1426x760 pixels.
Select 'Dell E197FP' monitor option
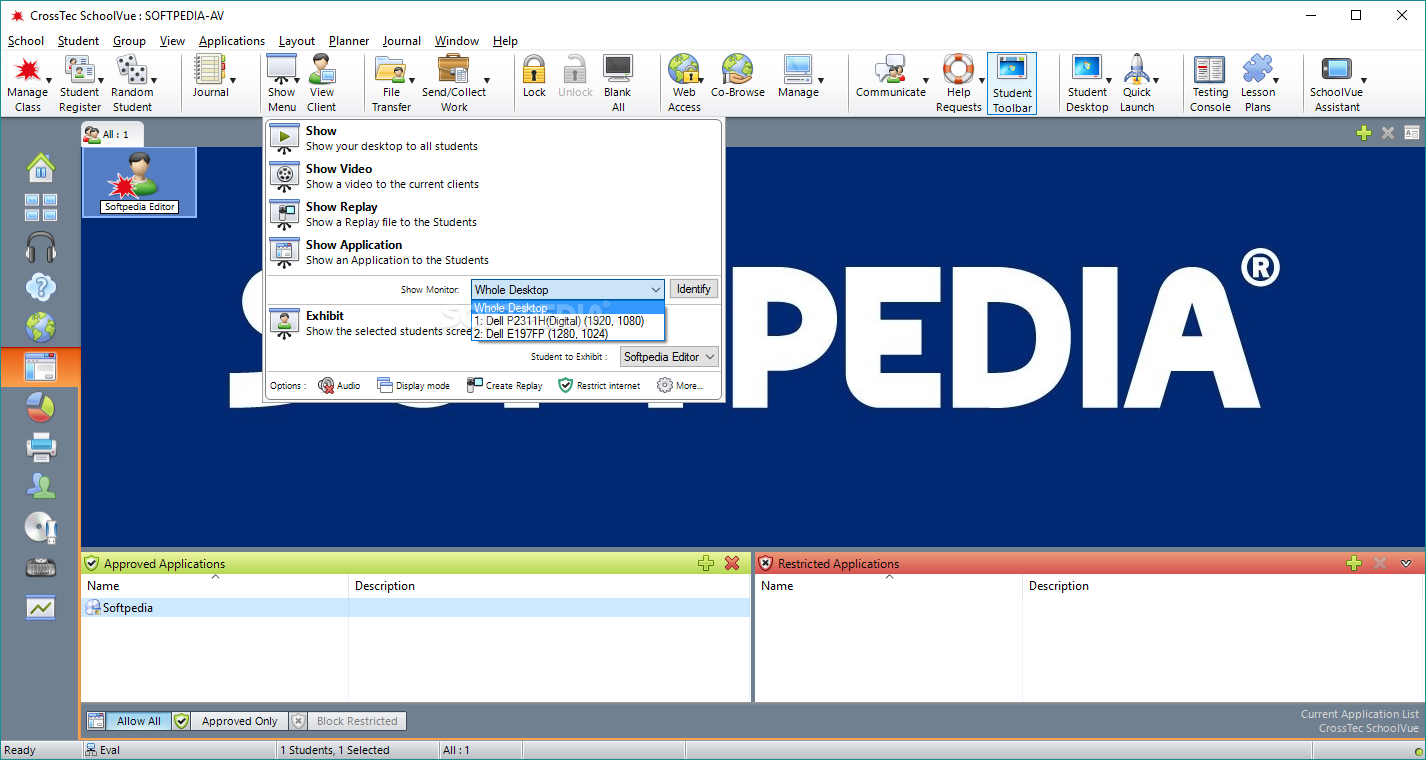(x=568, y=334)
